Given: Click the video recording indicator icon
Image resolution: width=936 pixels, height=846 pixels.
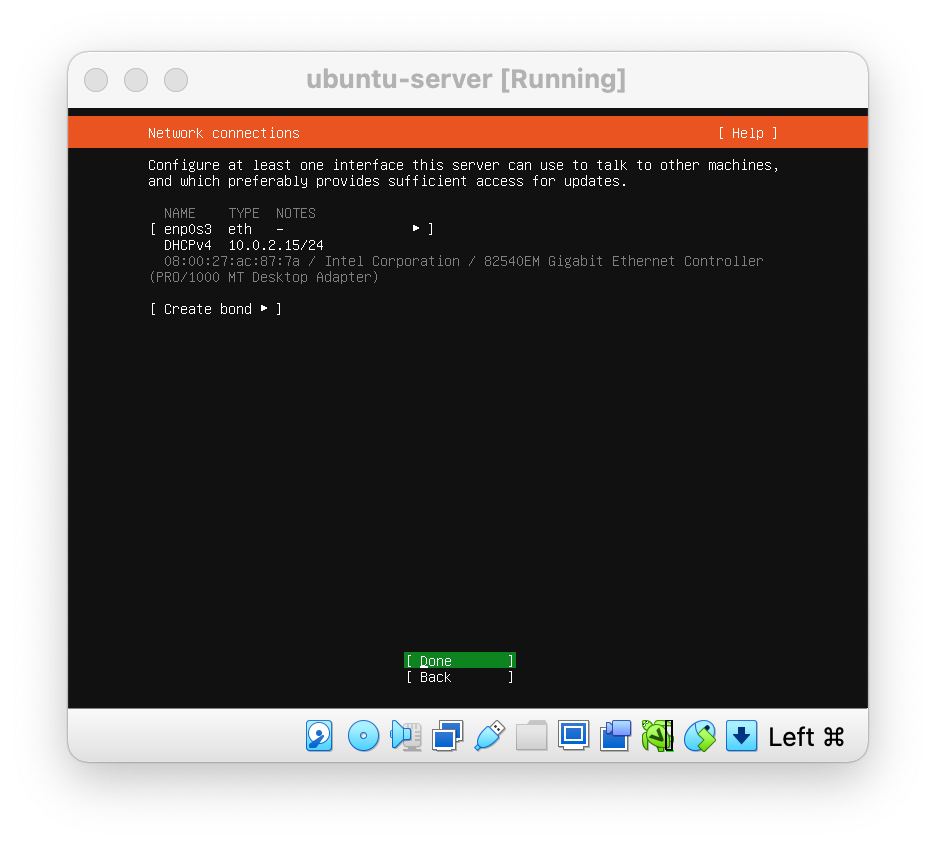Looking at the screenshot, I should click(x=615, y=736).
